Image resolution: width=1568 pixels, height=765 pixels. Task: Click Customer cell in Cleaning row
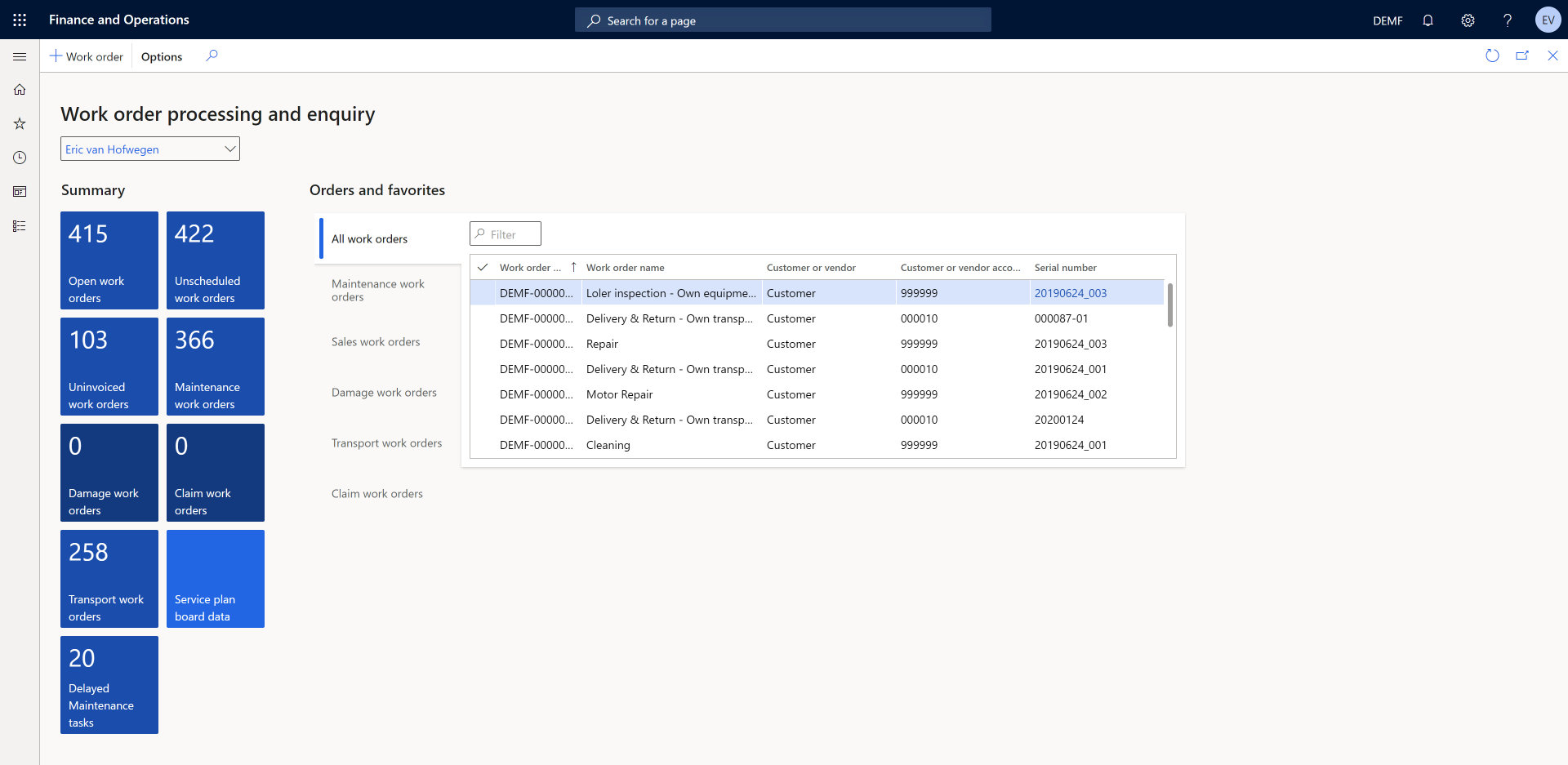click(x=791, y=445)
